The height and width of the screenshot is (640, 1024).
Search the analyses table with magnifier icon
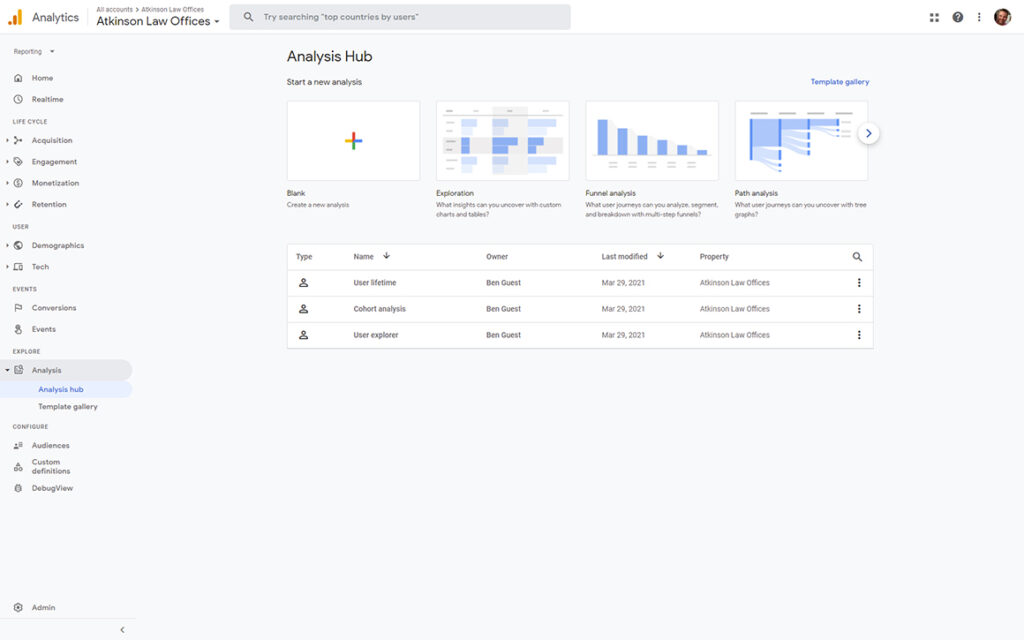pos(857,257)
